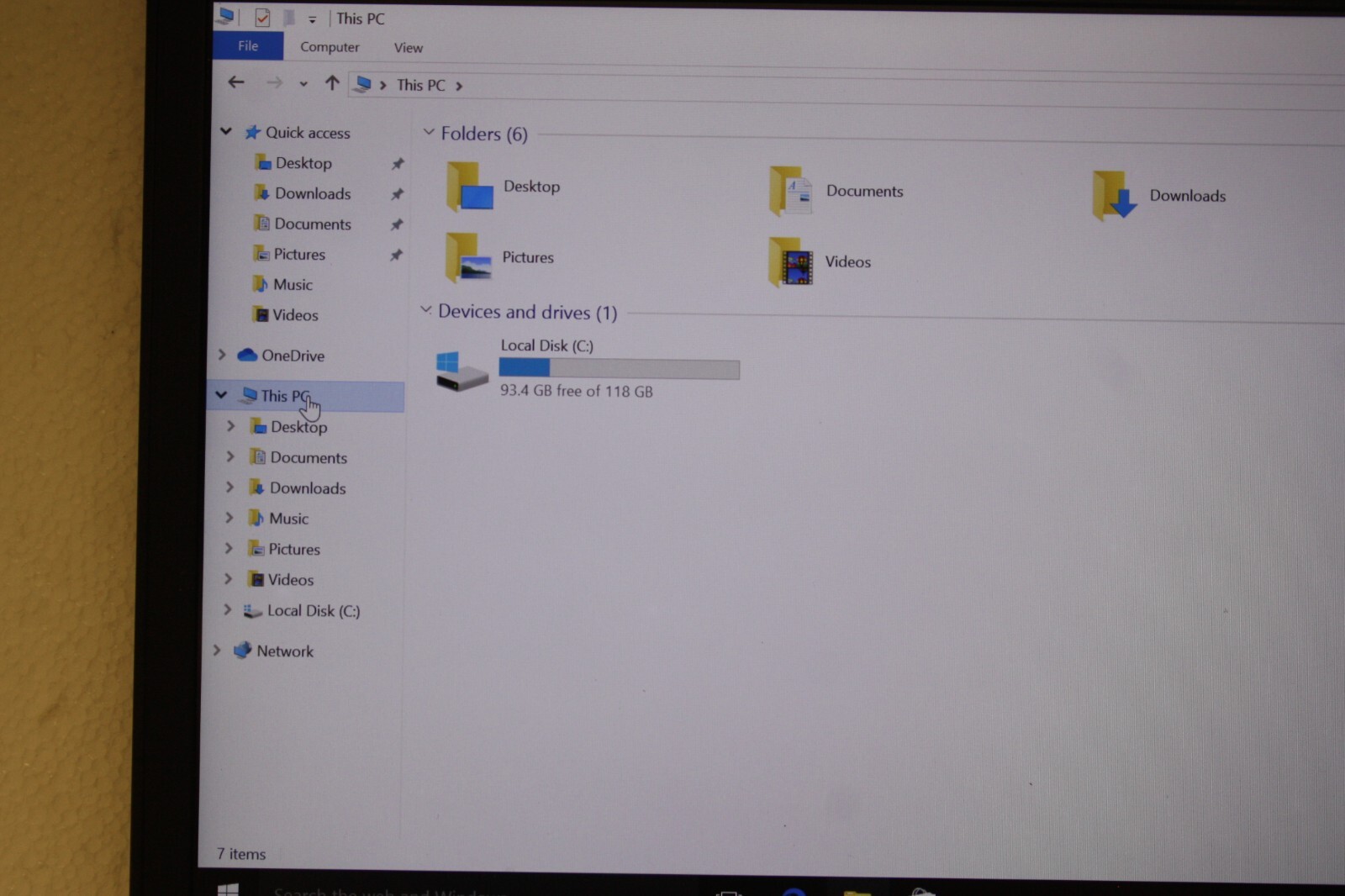The image size is (1345, 896).
Task: Collapse the Devices and drives group
Action: tap(426, 310)
